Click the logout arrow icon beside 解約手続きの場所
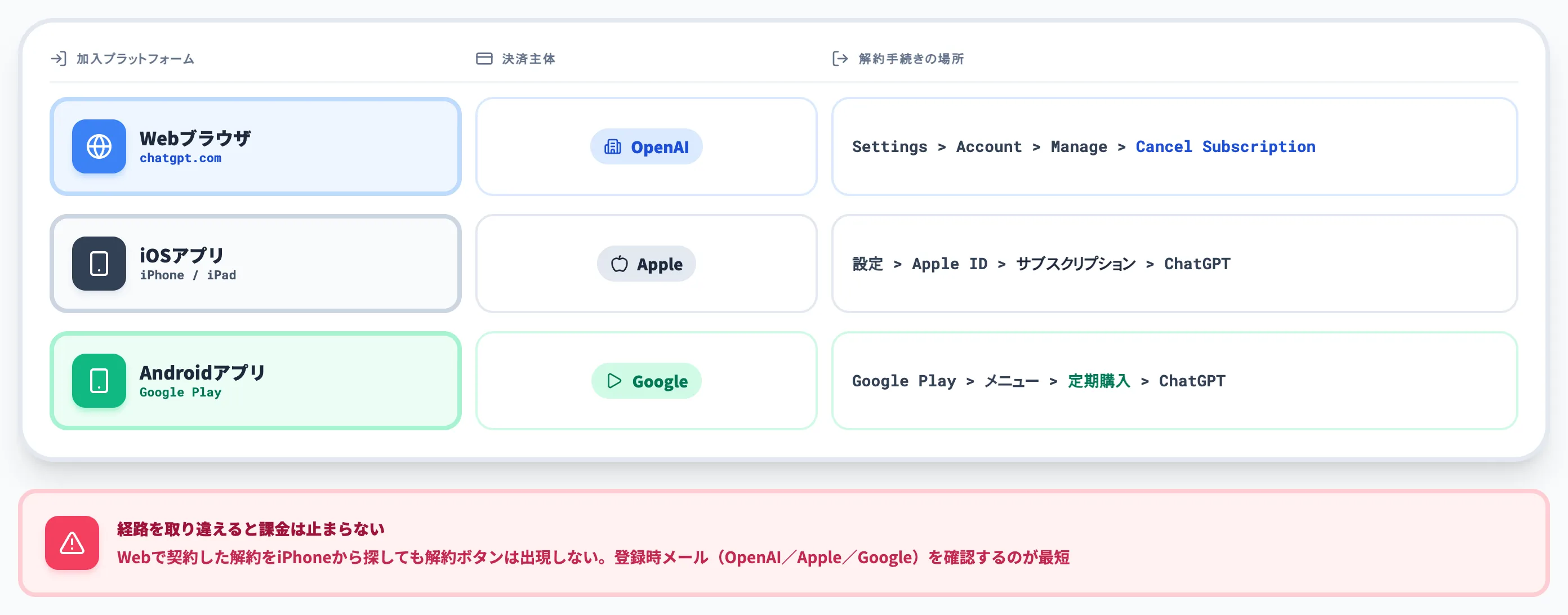 (x=840, y=59)
